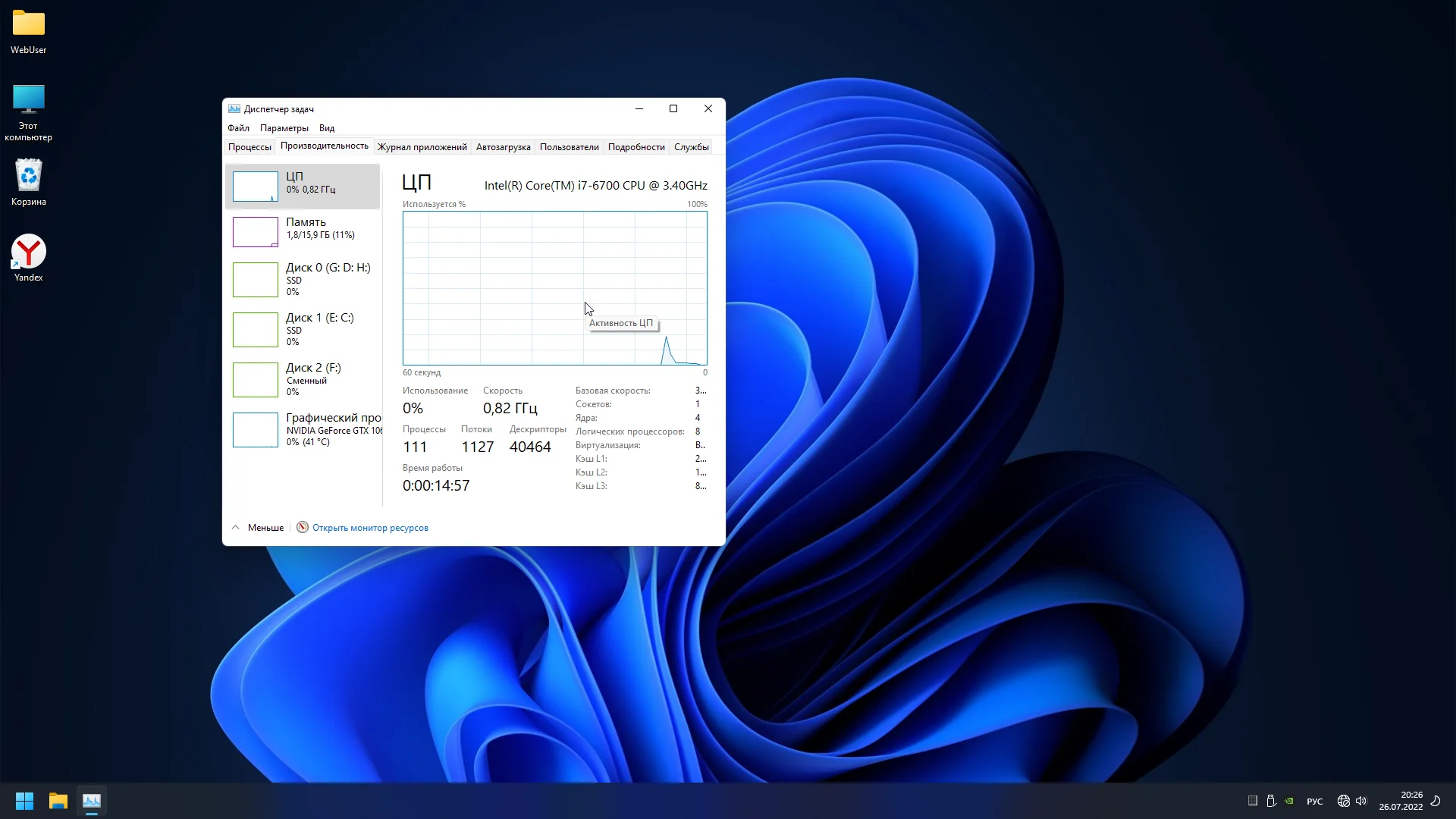1456x819 pixels.
Task: Click the volume speaker tray icon
Action: (1361, 801)
